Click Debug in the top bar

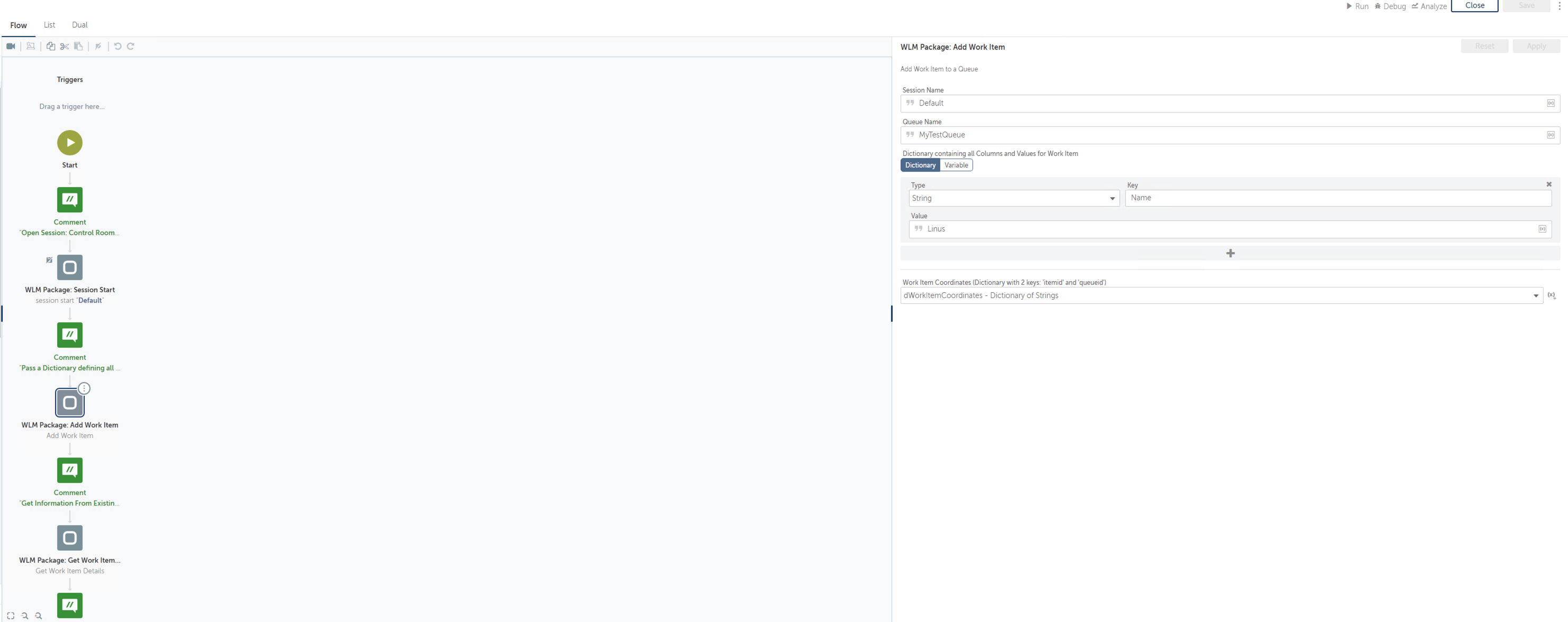pos(1390,6)
